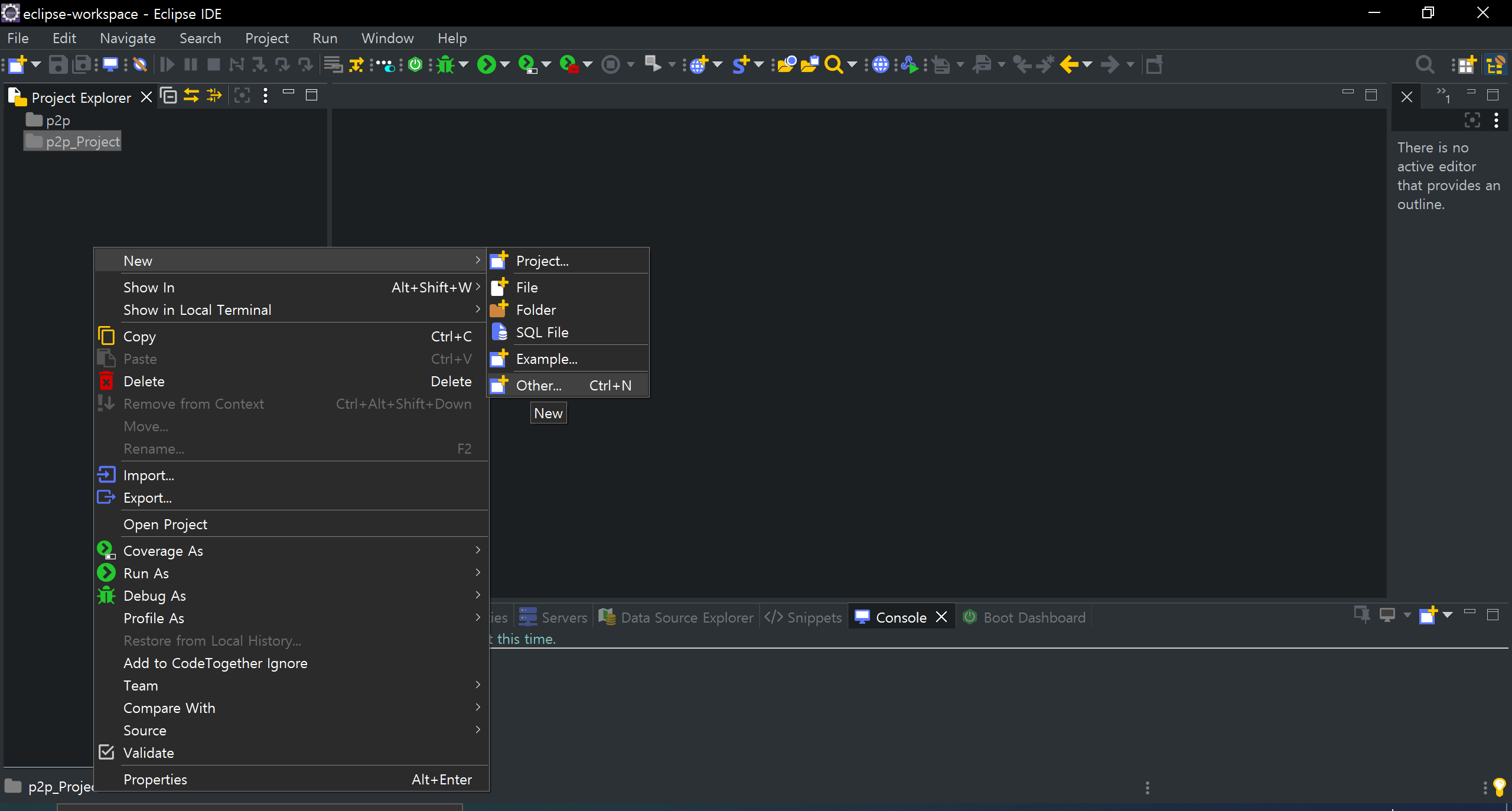The height and width of the screenshot is (811, 1512).
Task: Open the dropdown arrow beside Debug icon
Action: (x=464, y=64)
